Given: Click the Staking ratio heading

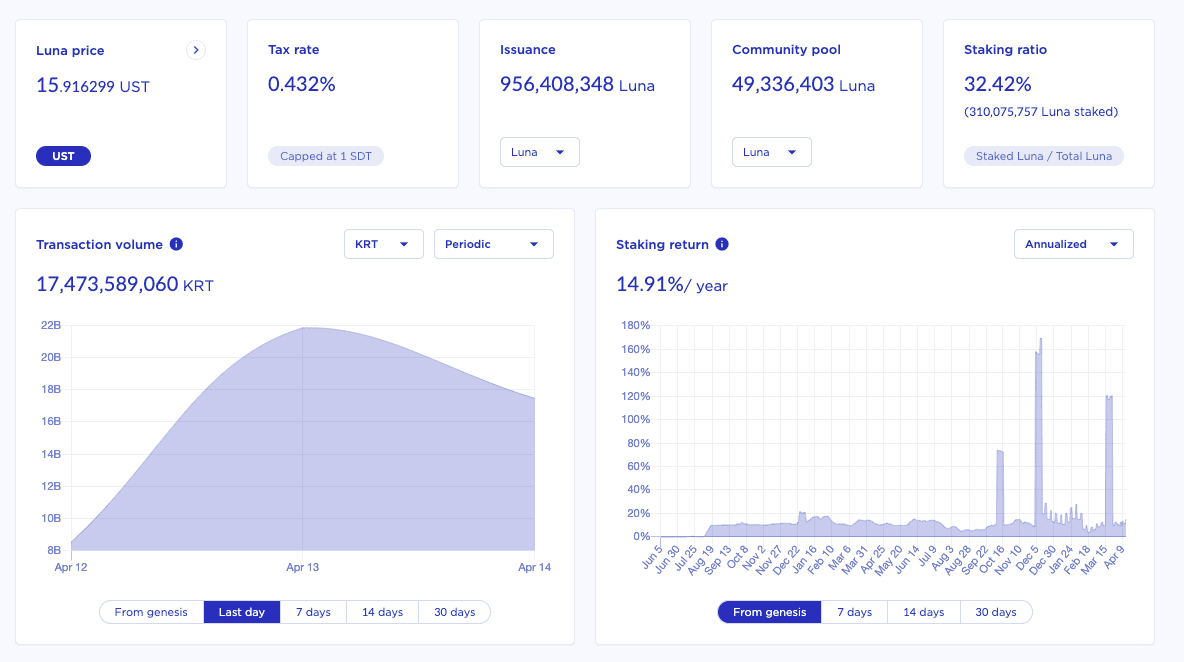Looking at the screenshot, I should [x=1005, y=50].
